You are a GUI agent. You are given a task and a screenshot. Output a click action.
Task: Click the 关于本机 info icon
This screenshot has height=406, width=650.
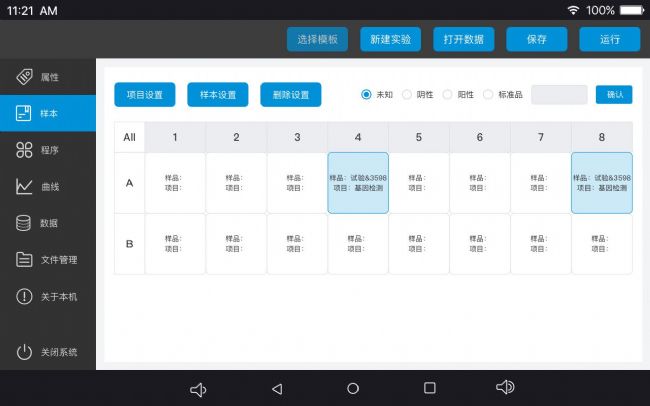(x=24, y=296)
